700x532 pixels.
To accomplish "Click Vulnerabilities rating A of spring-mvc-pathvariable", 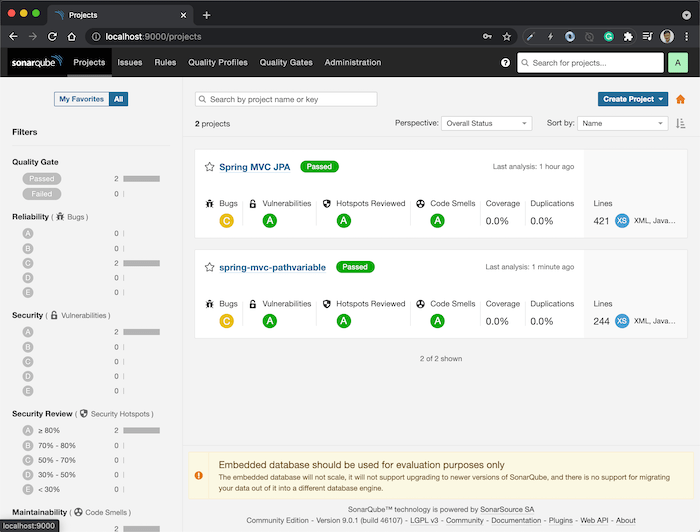I will point(270,321).
